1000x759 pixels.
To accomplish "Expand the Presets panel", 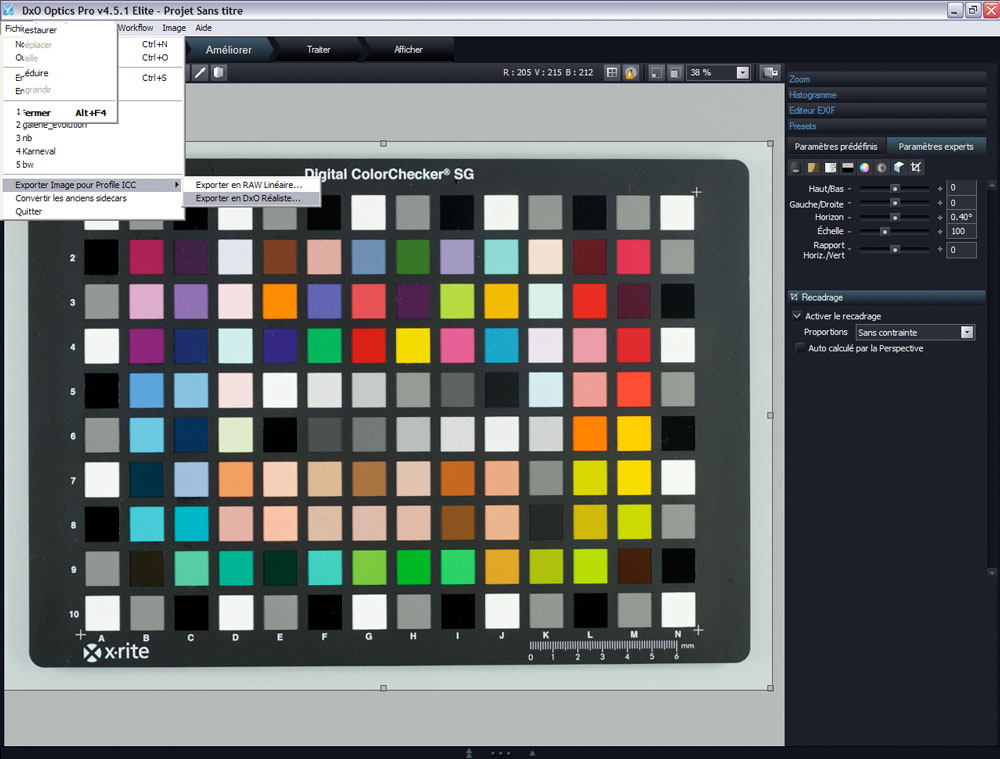I will (x=886, y=126).
